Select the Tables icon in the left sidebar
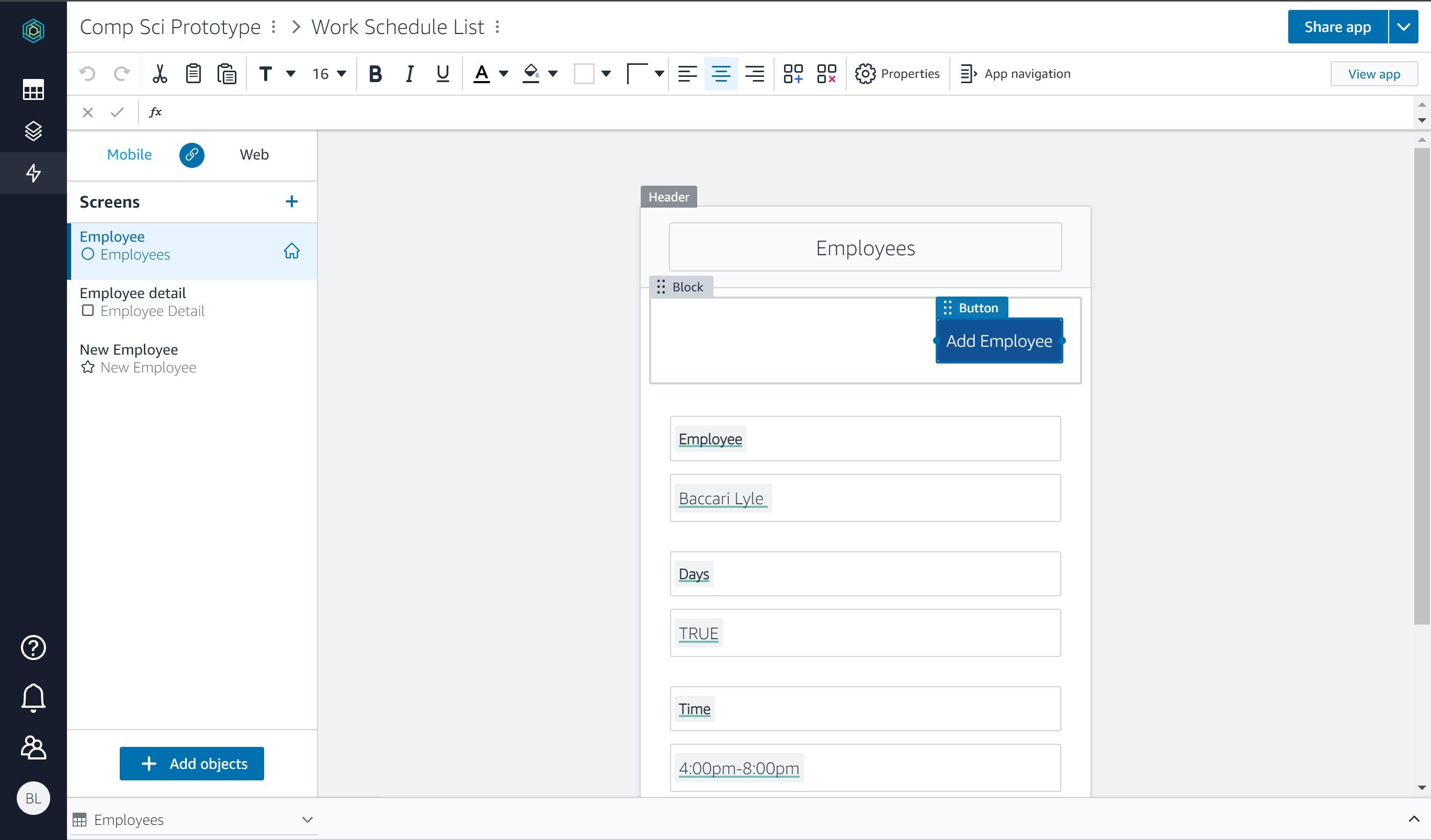 [x=32, y=90]
